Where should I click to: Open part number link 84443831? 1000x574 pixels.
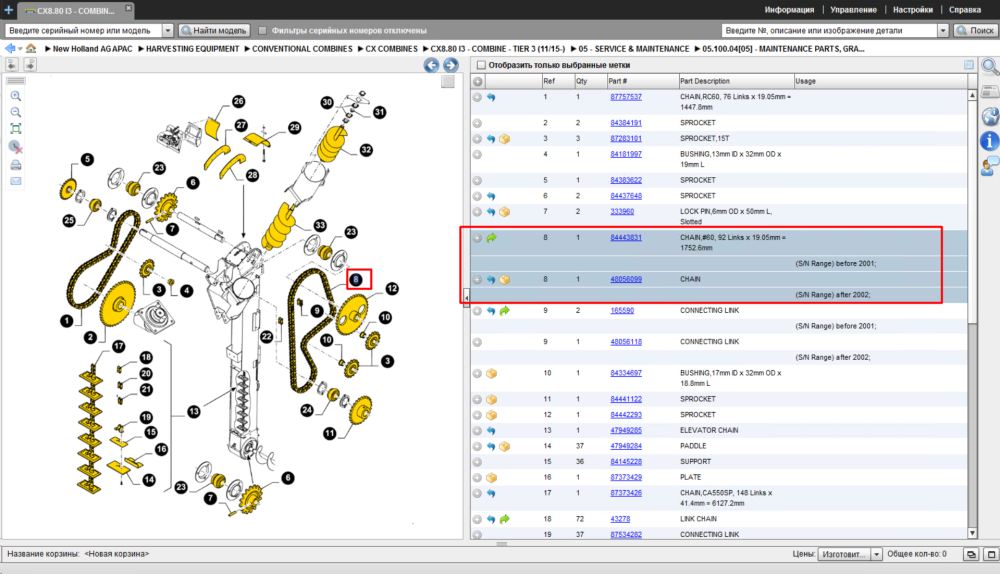626,238
